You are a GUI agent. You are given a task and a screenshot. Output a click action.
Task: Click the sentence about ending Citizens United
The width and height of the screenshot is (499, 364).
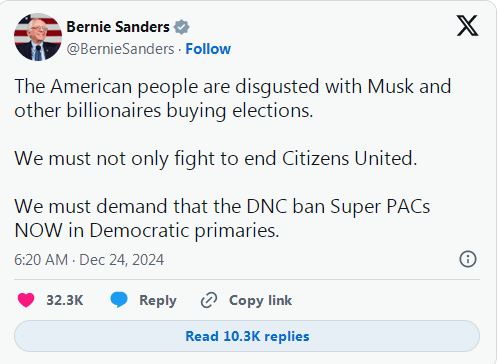(x=216, y=158)
